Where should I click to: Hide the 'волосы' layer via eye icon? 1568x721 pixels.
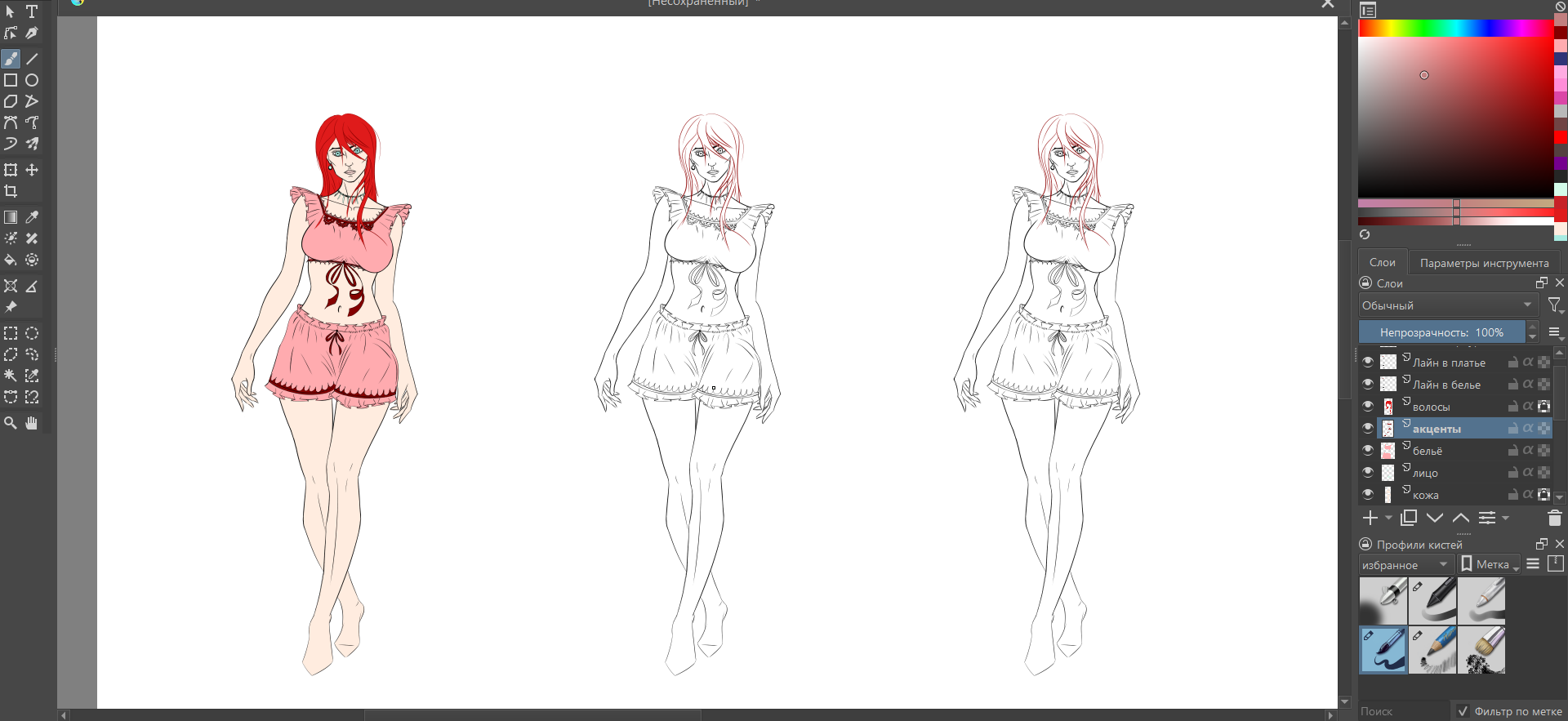click(x=1368, y=406)
